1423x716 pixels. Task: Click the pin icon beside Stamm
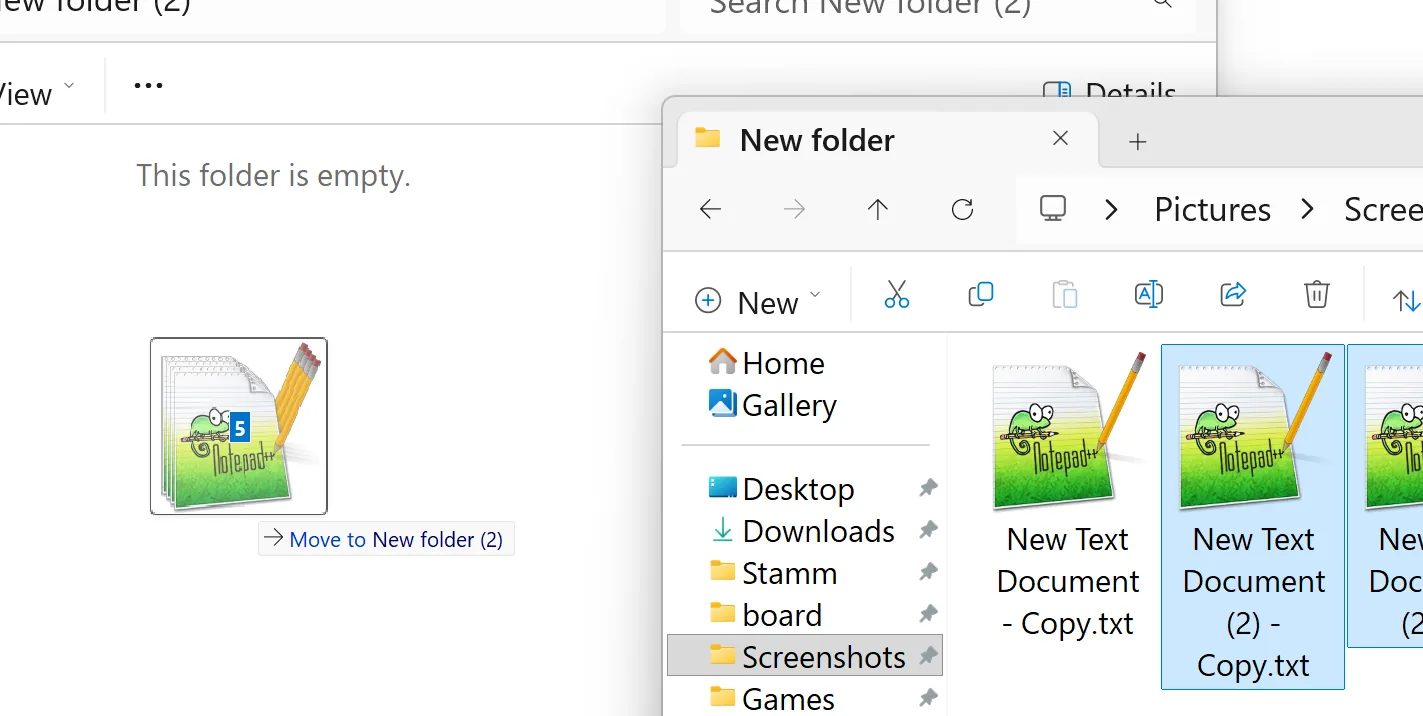[x=928, y=572]
